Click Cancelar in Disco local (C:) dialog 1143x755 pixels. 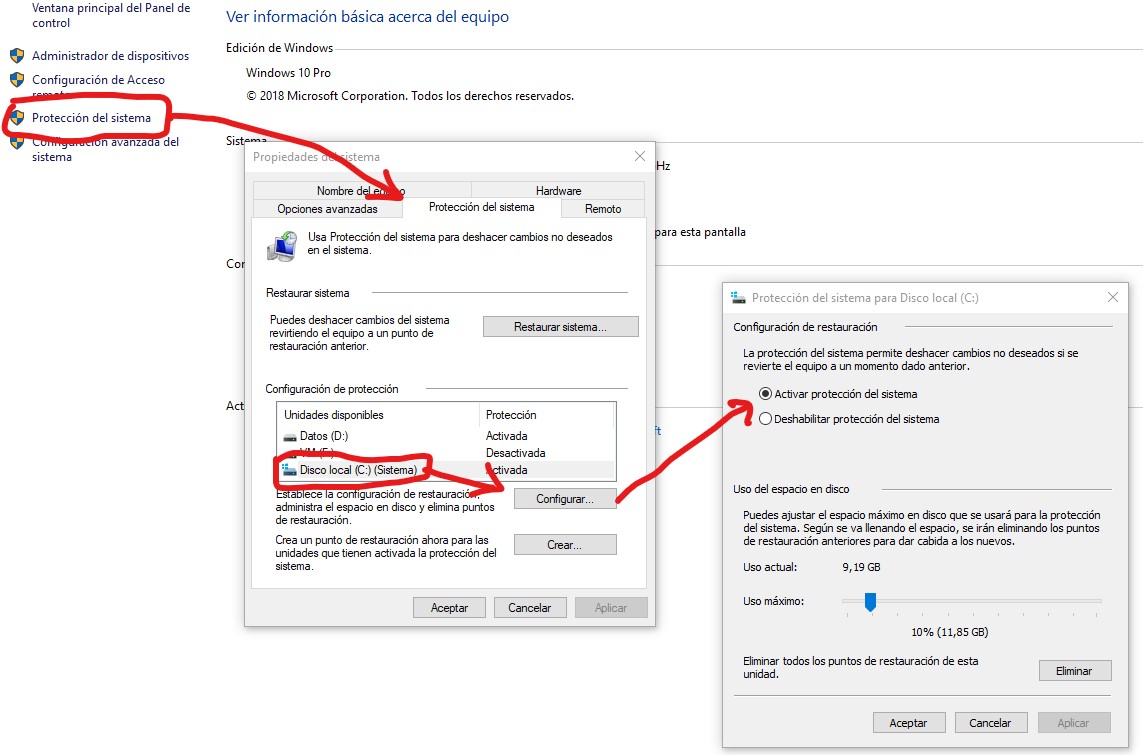coord(991,722)
